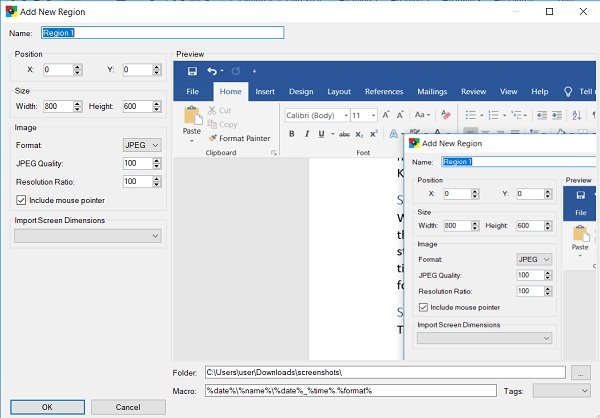Click the Undo arrow in the Word preview

(x=211, y=71)
